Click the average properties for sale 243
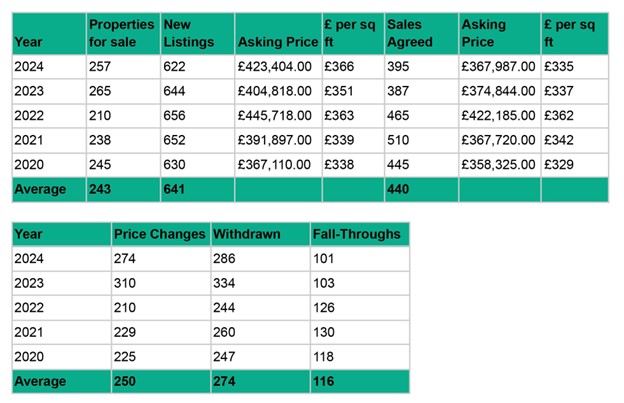 pyautogui.click(x=100, y=189)
